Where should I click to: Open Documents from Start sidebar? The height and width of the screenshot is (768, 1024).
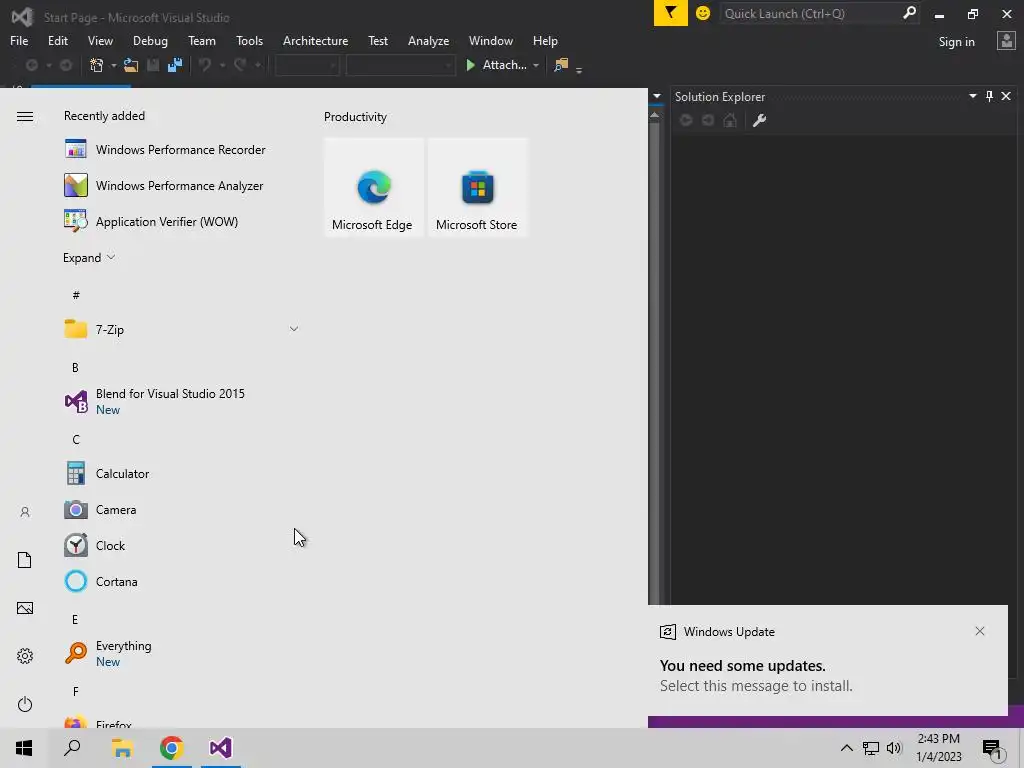pyautogui.click(x=25, y=560)
